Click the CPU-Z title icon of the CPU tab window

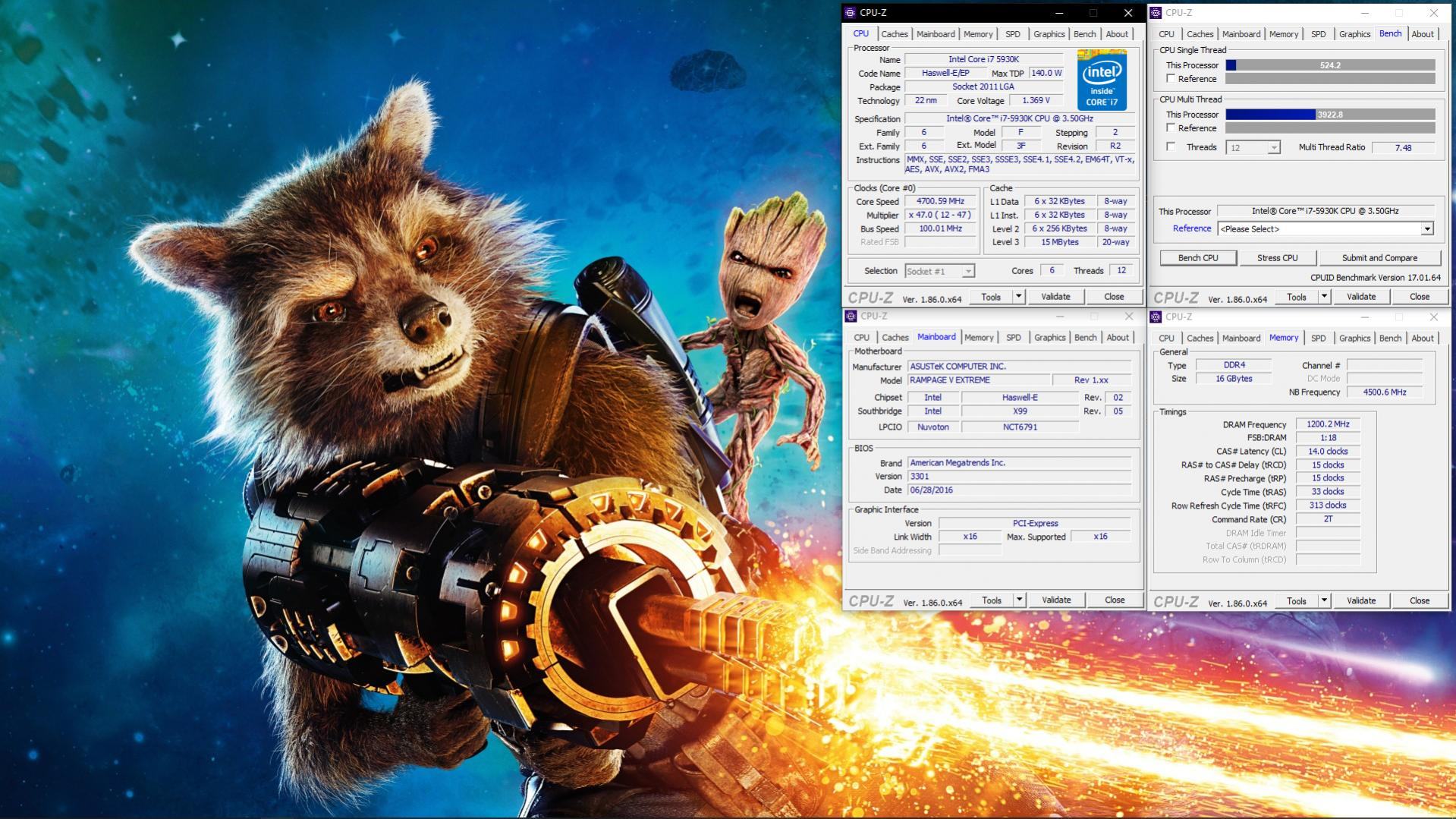(851, 13)
